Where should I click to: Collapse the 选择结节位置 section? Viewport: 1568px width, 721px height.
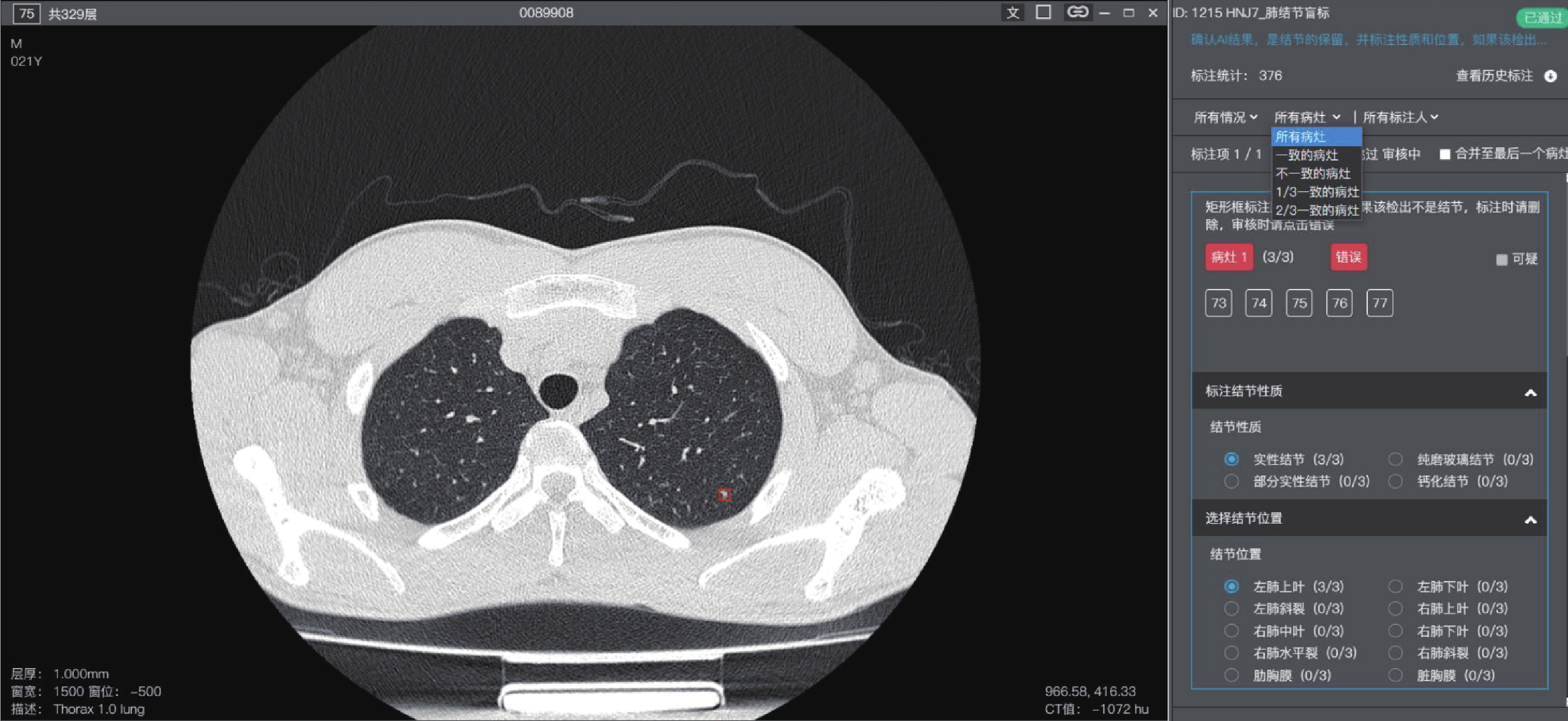[x=1530, y=520]
